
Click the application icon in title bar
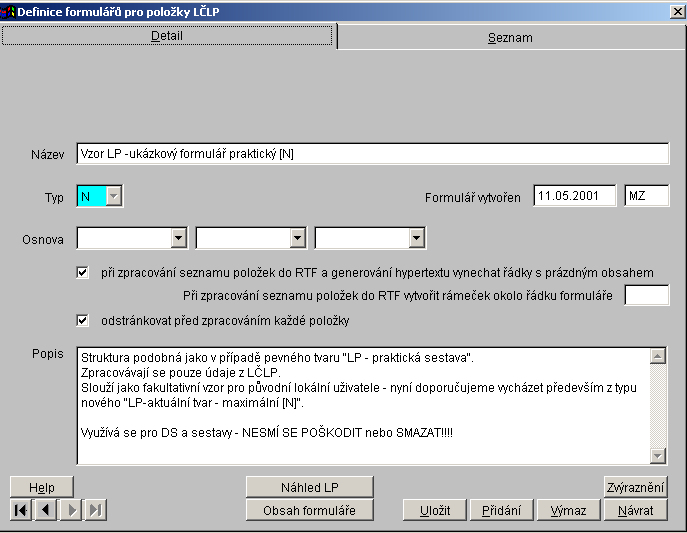pyautogui.click(x=8, y=10)
